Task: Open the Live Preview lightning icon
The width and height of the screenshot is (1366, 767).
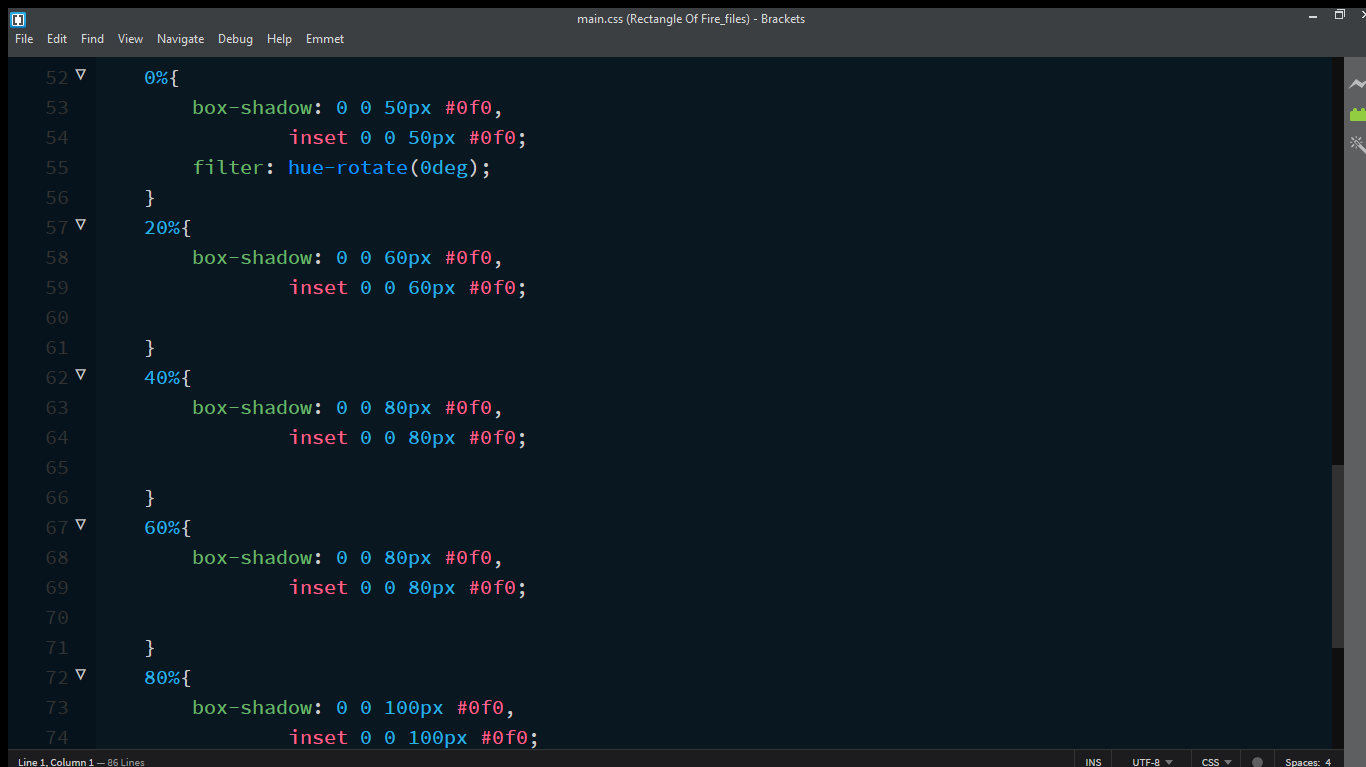Action: [x=1357, y=84]
